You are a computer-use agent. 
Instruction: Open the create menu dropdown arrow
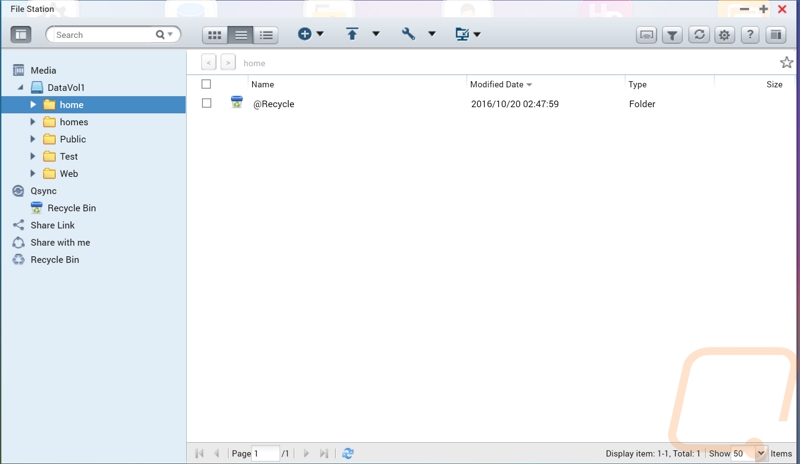[x=320, y=34]
